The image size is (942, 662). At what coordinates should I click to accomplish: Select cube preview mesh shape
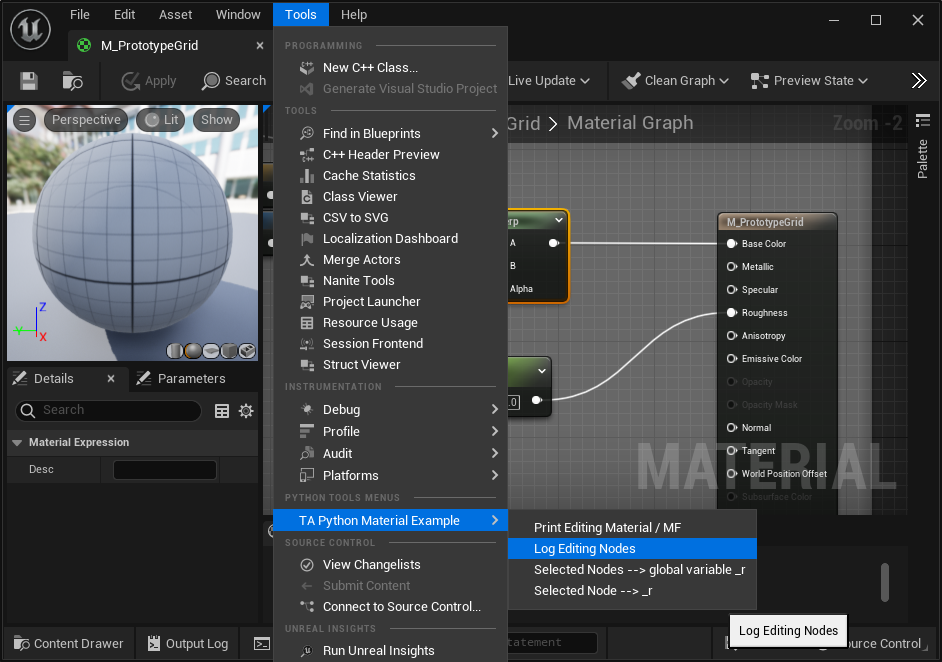click(x=229, y=350)
